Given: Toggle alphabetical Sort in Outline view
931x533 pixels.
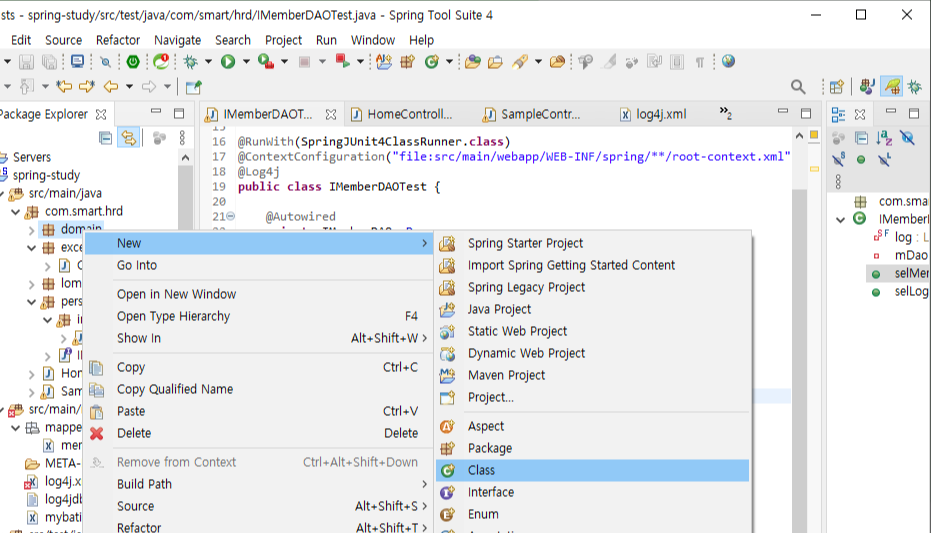Looking at the screenshot, I should pyautogui.click(x=884, y=138).
